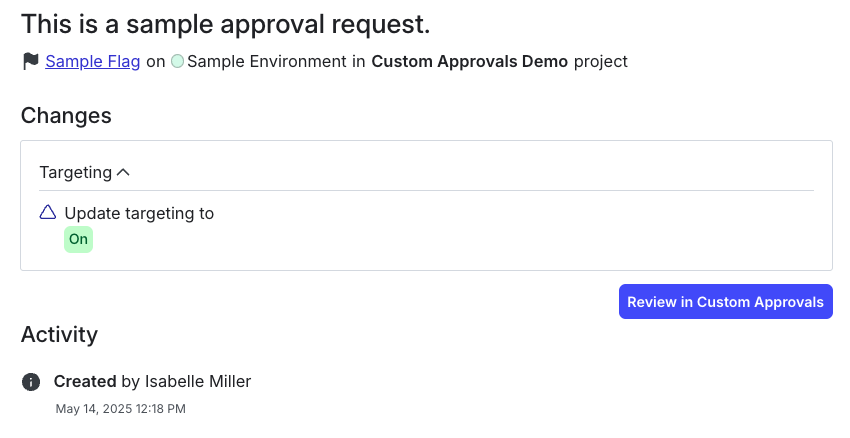850x438 pixels.
Task: Collapse the Targeting section chevron
Action: [124, 172]
